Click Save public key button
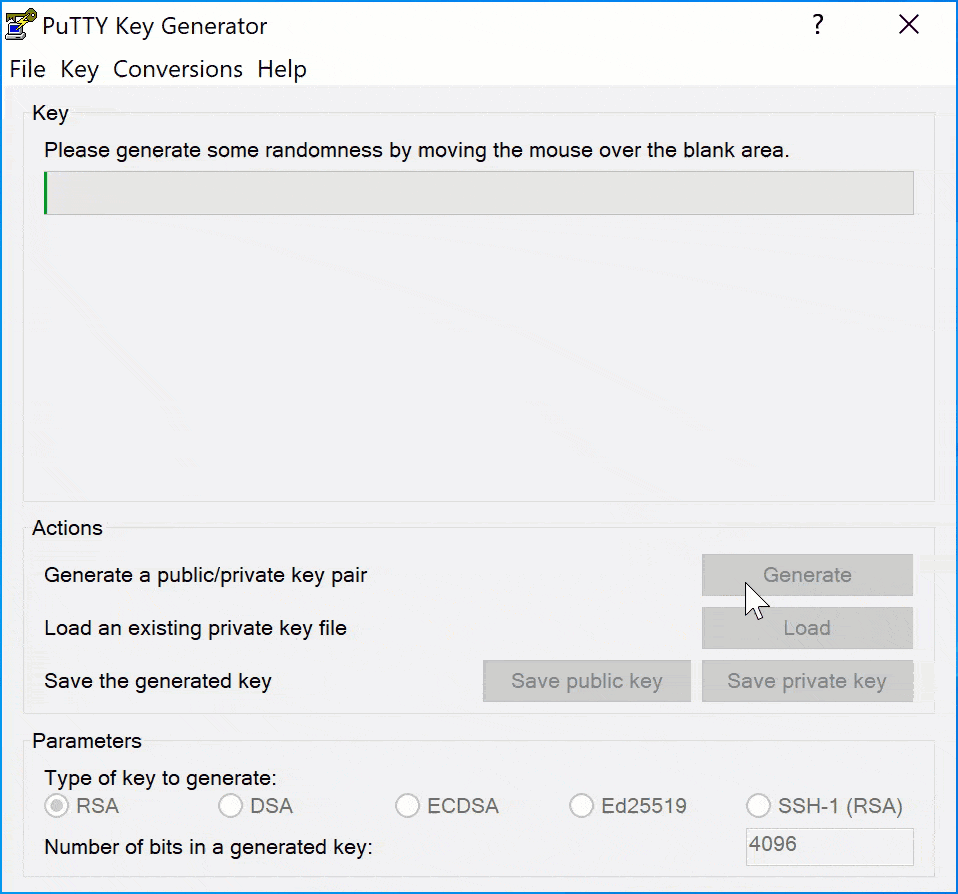 pyautogui.click(x=587, y=681)
